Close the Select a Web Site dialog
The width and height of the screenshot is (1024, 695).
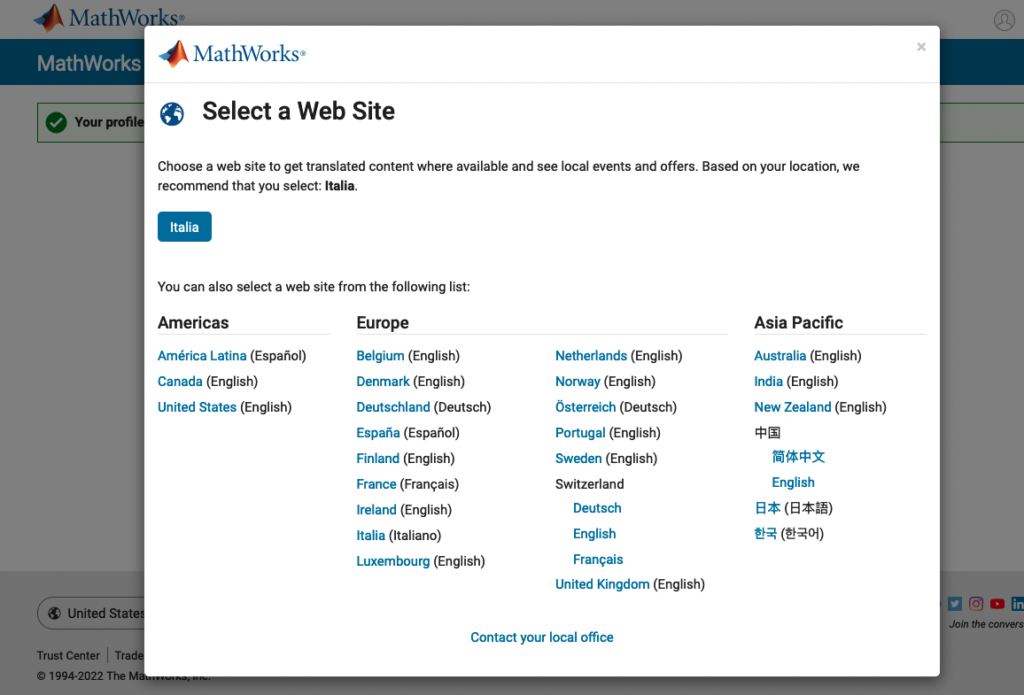(921, 47)
